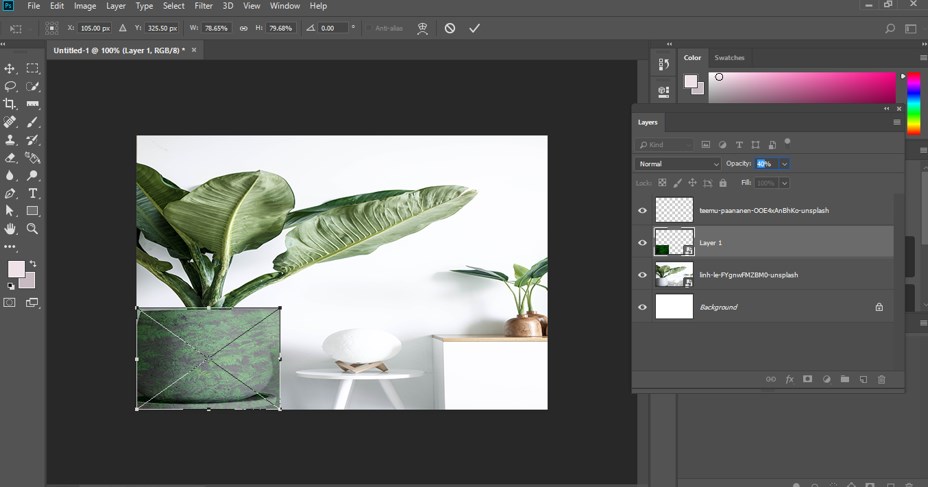This screenshot has height=487, width=928.
Task: Hide the teemu-paananen layer
Action: tap(642, 210)
